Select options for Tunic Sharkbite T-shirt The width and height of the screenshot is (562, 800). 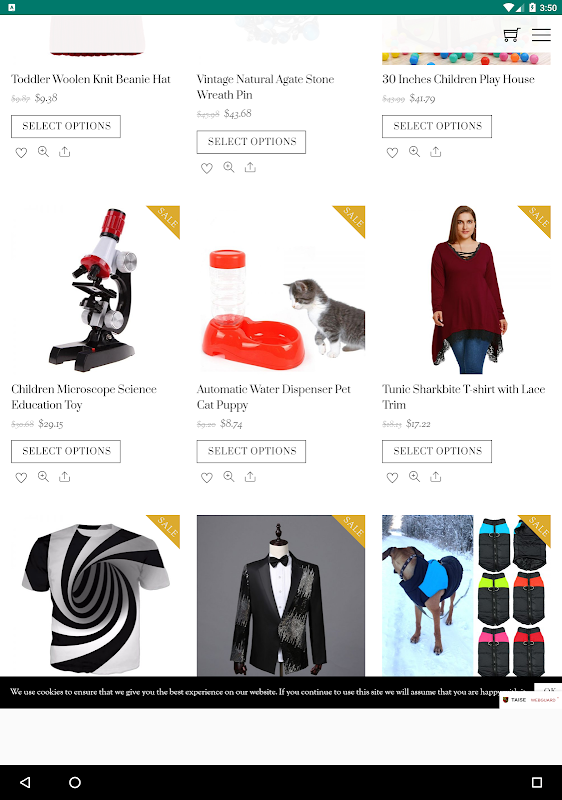coord(437,451)
